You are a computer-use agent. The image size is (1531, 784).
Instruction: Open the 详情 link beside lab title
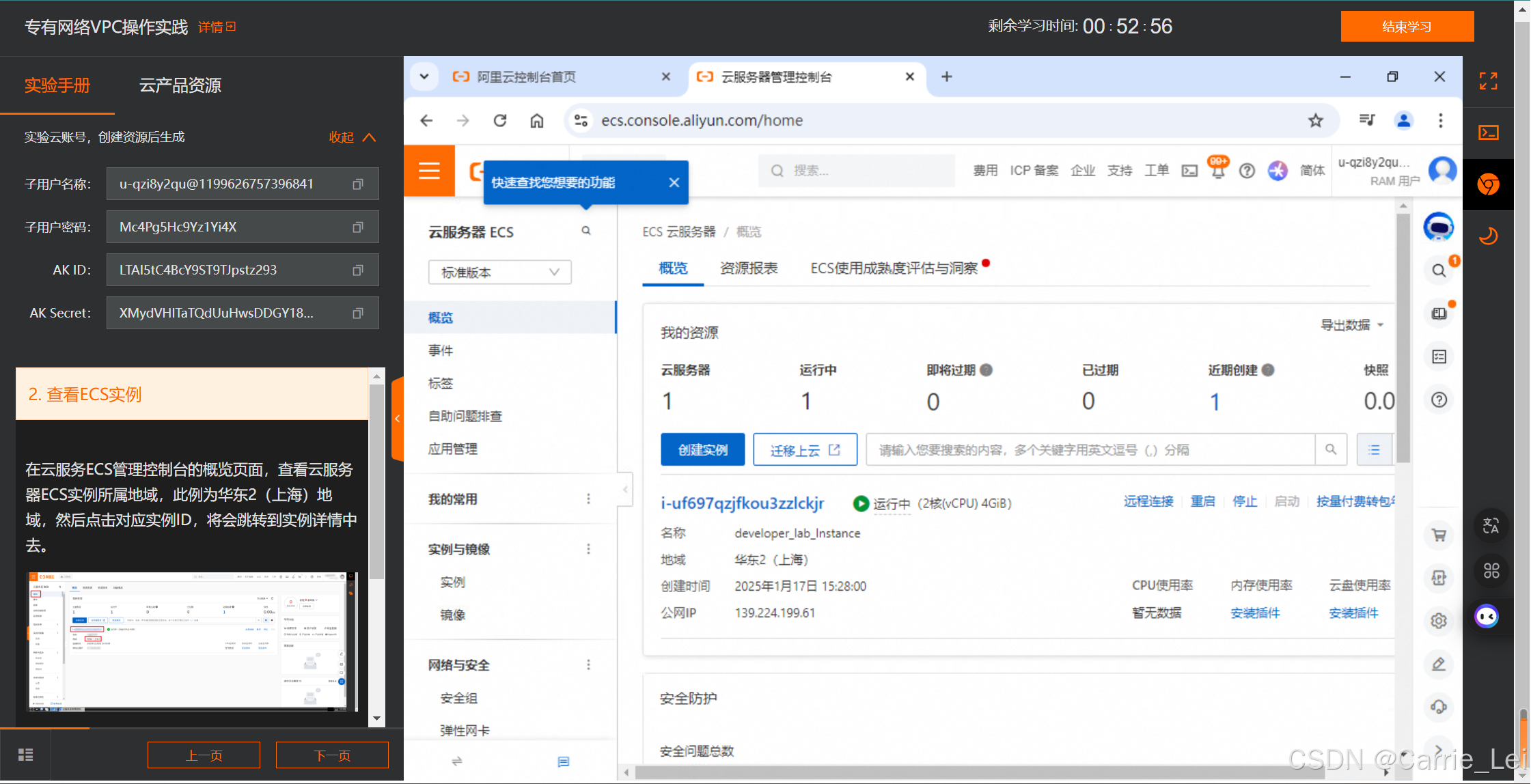217,27
